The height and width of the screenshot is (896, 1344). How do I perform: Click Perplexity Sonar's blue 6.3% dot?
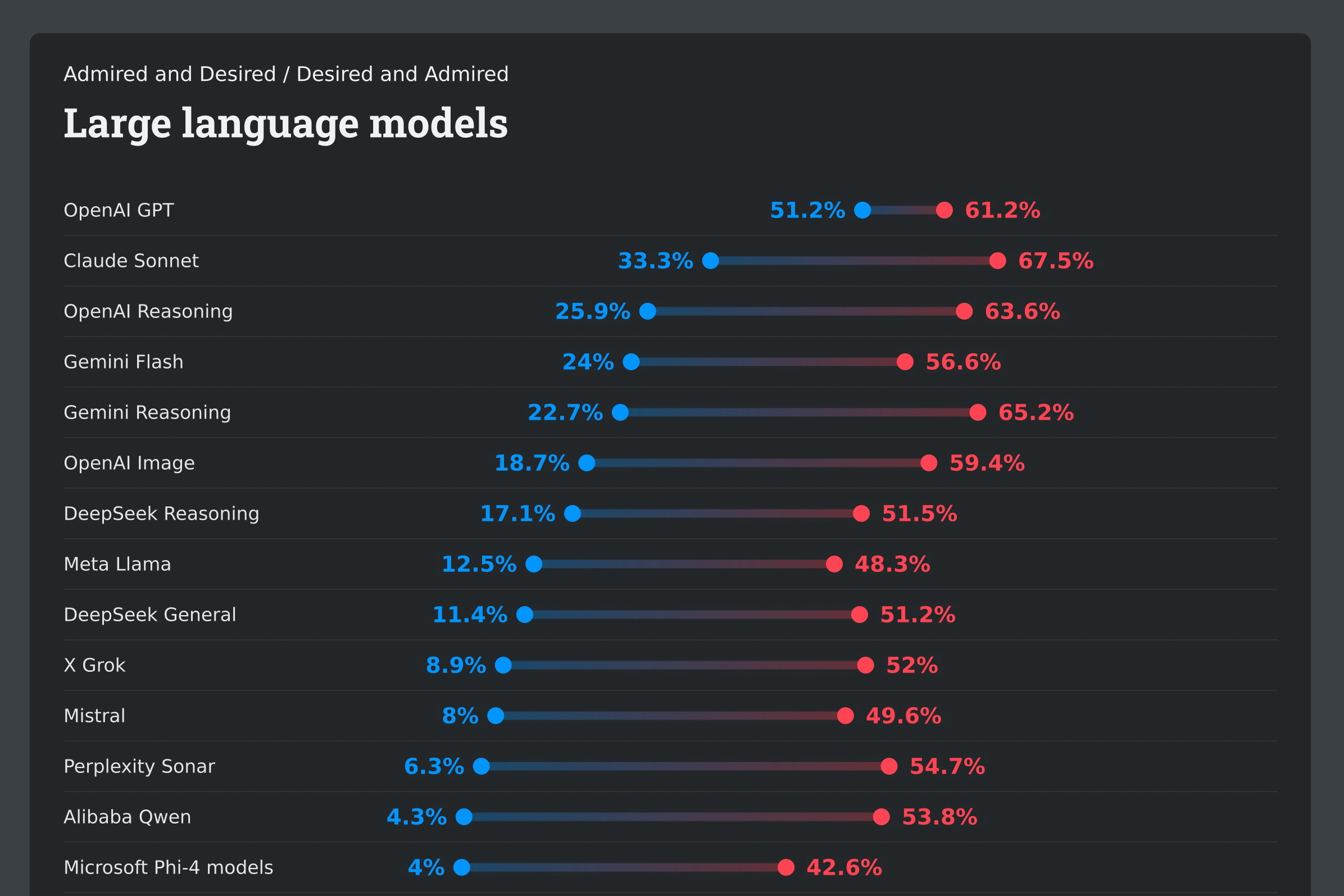coord(481,766)
